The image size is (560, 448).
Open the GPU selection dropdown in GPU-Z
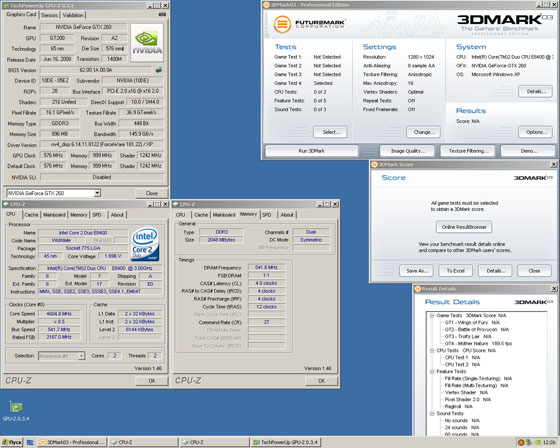pyautogui.click(x=97, y=193)
